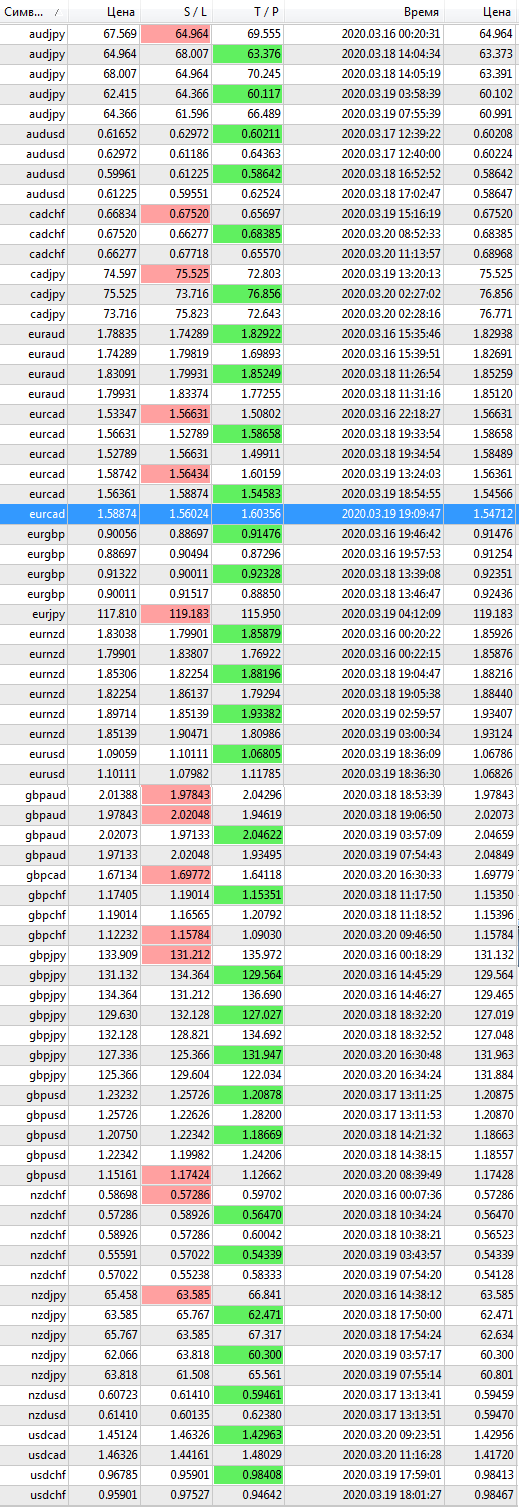Click the green gbpjpy T/P 131.947
This screenshot has width=519, height=1507.
(x=249, y=1054)
